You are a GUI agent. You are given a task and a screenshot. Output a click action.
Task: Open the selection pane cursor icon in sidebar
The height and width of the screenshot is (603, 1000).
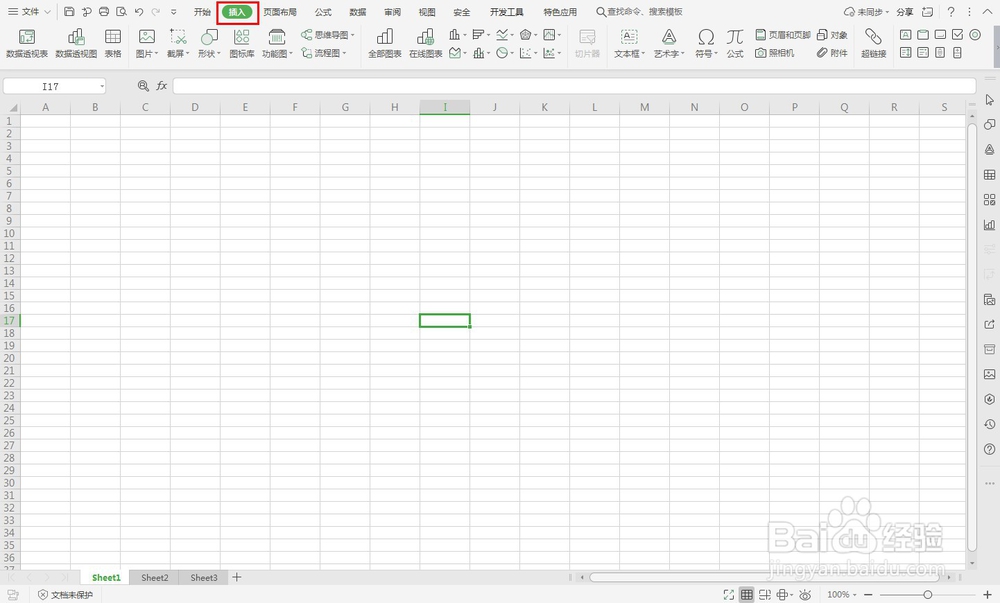(x=989, y=99)
